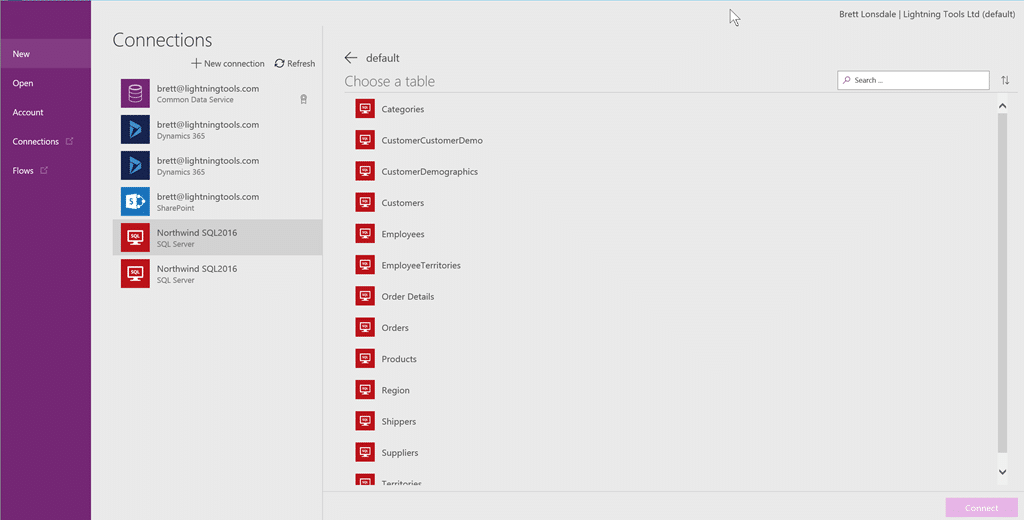Screen dimensions: 1024x520
Task: Click the Products table icon
Action: pos(365,359)
